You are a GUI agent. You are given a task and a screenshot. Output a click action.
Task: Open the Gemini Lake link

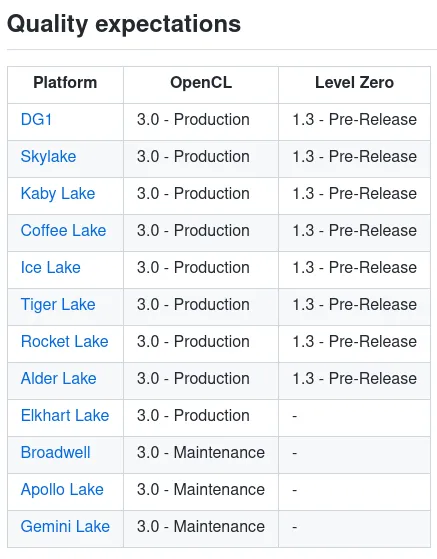point(65,527)
